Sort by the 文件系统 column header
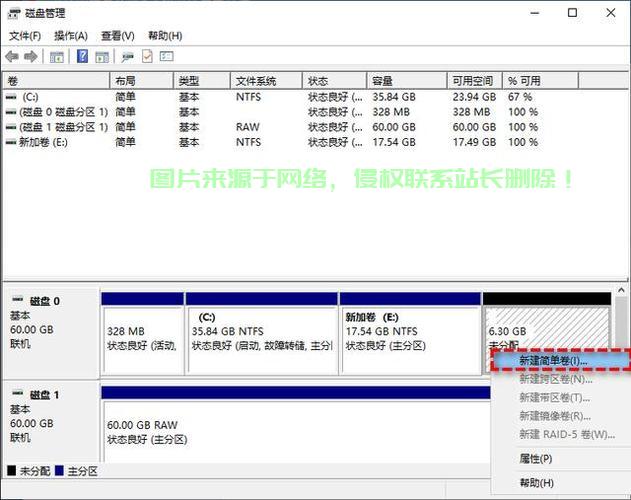The width and height of the screenshot is (631, 500). (x=266, y=81)
